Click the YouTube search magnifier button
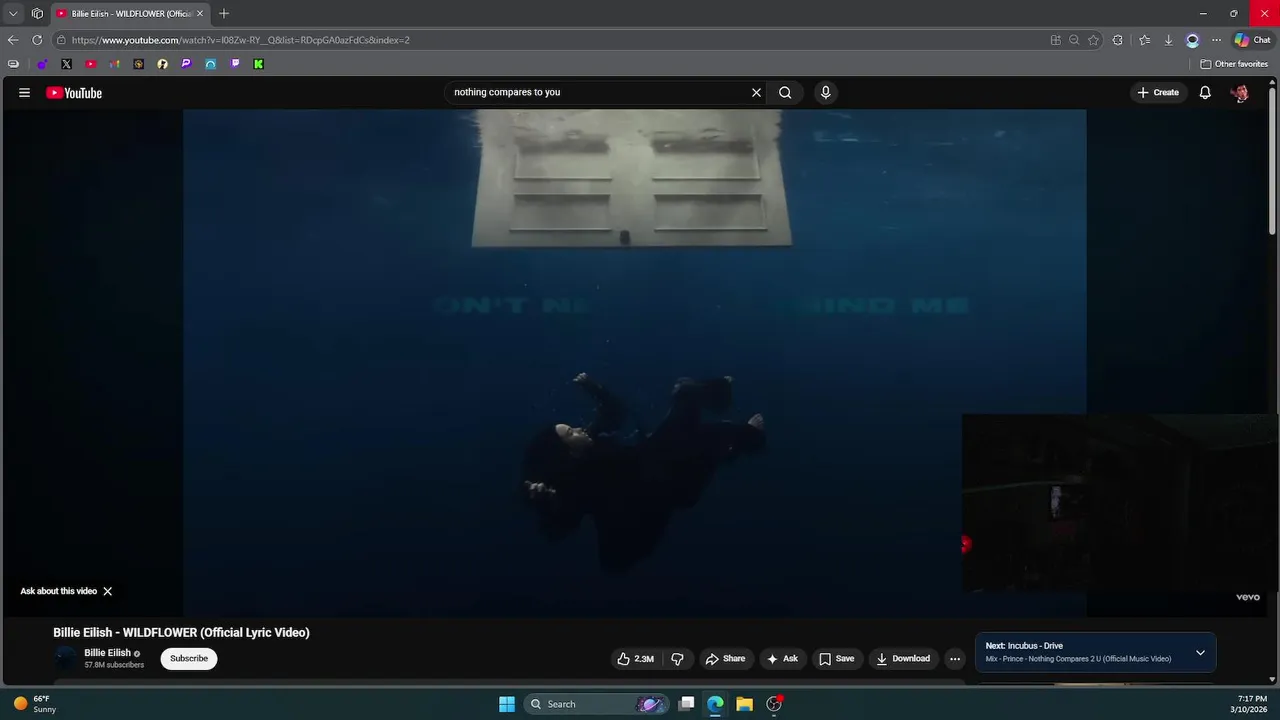Viewport: 1280px width, 720px height. click(x=785, y=92)
